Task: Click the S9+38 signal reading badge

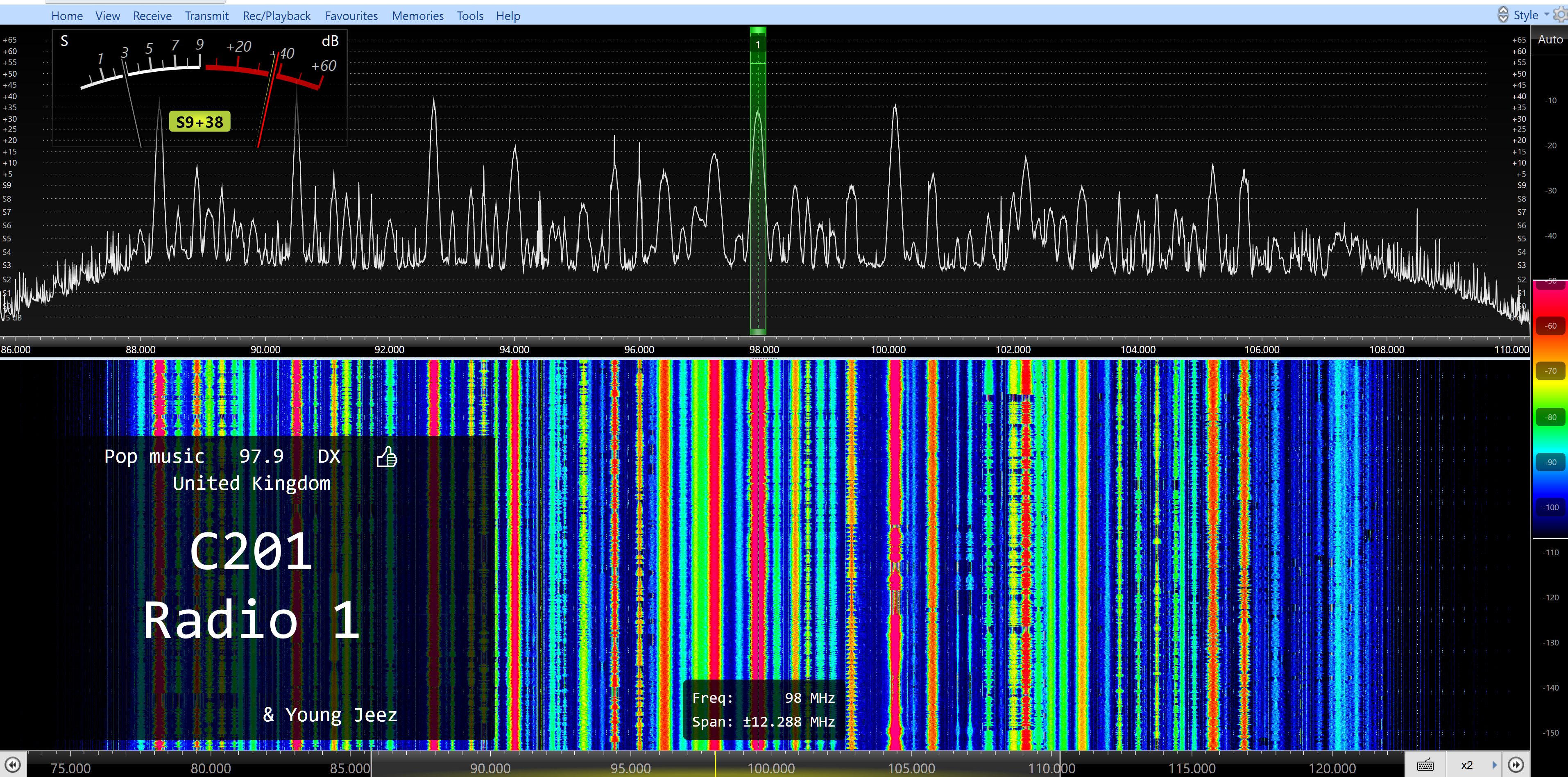Action: click(x=199, y=122)
